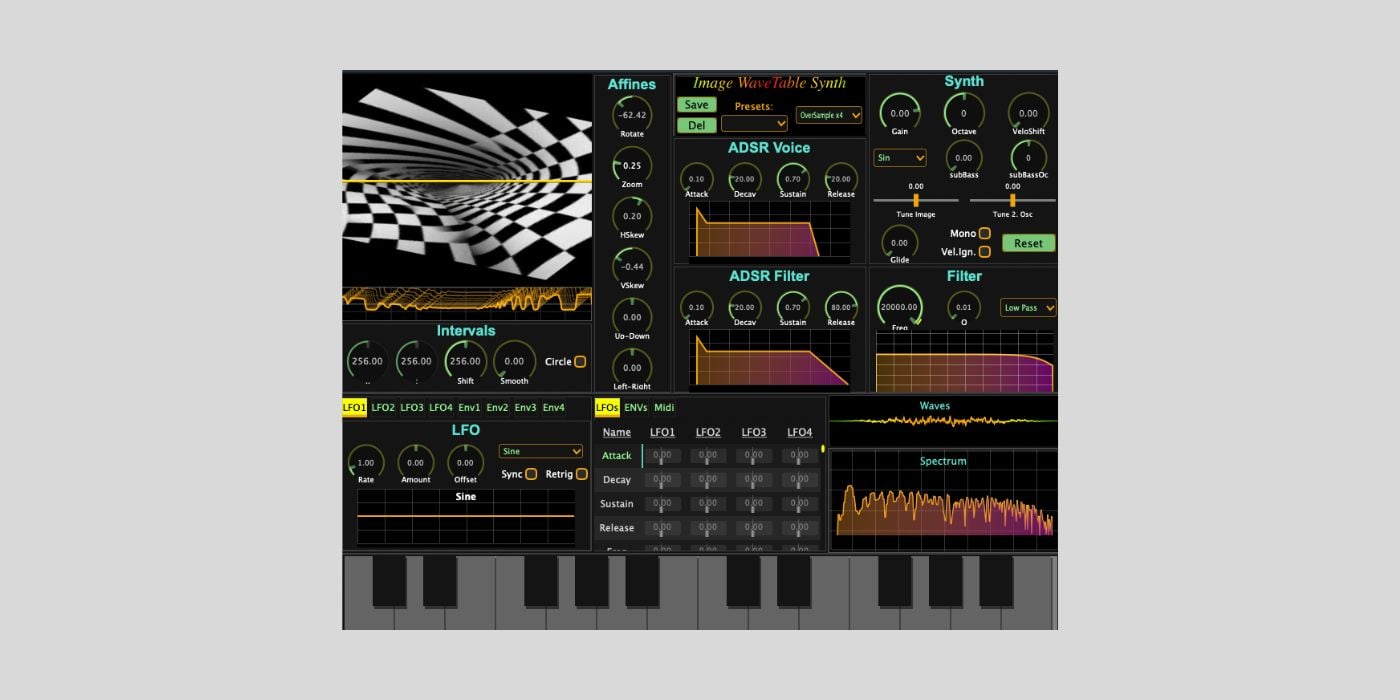The width and height of the screenshot is (1400, 700).
Task: Click Release row LFO4 slider
Action: (x=800, y=528)
